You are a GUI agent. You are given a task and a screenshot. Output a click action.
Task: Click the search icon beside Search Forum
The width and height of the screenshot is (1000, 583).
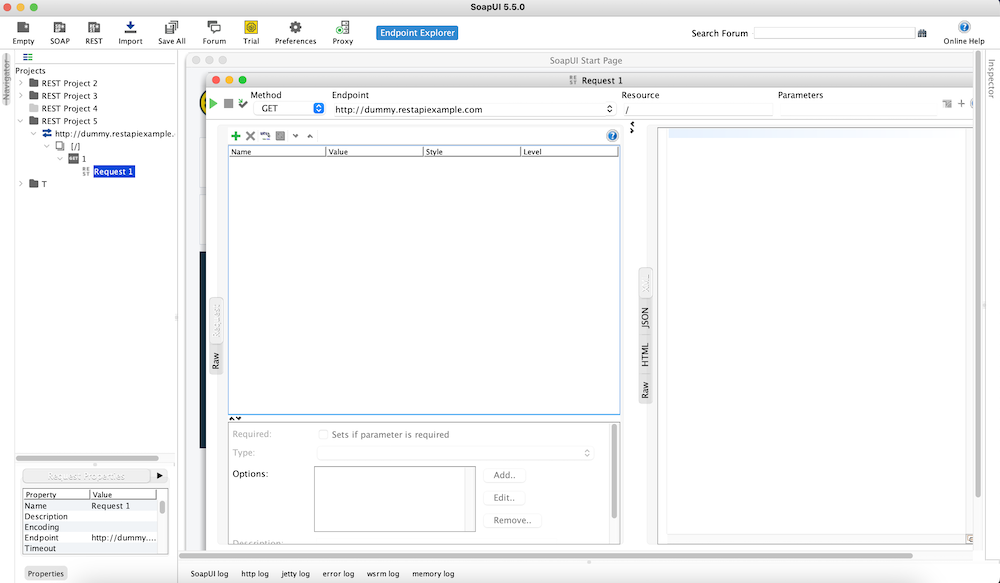point(922,33)
